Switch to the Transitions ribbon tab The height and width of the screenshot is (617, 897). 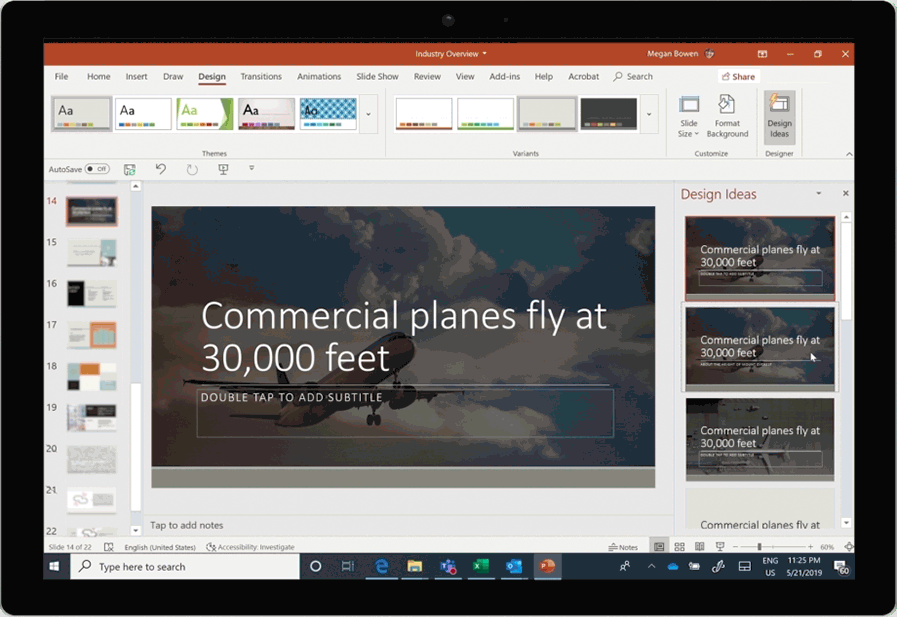(x=261, y=76)
